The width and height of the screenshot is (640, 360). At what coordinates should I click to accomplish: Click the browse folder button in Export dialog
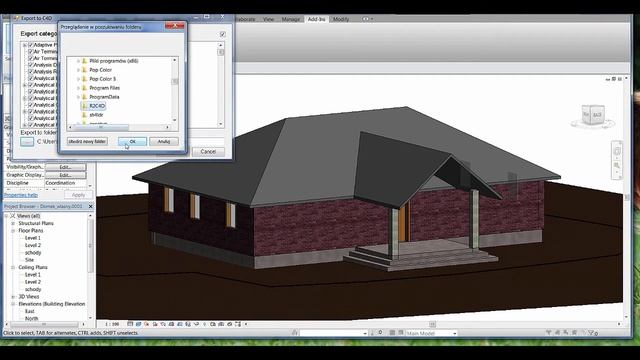27,142
